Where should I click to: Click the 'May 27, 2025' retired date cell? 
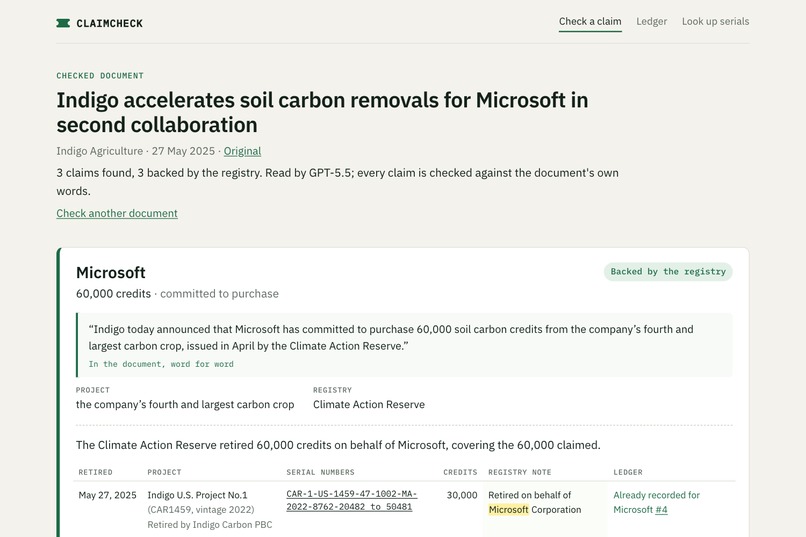tap(107, 495)
